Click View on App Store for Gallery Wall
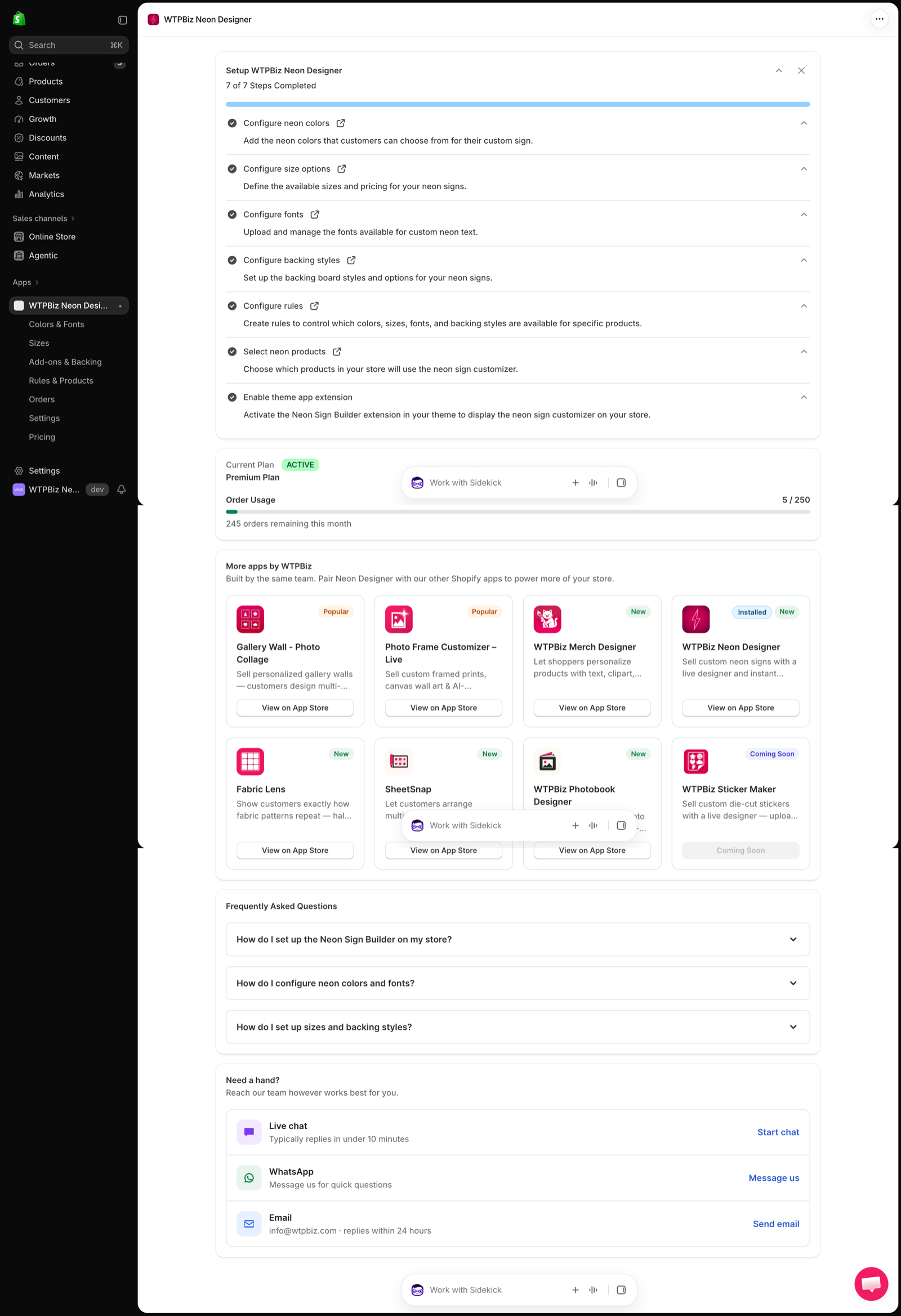The width and height of the screenshot is (901, 1316). [x=295, y=708]
